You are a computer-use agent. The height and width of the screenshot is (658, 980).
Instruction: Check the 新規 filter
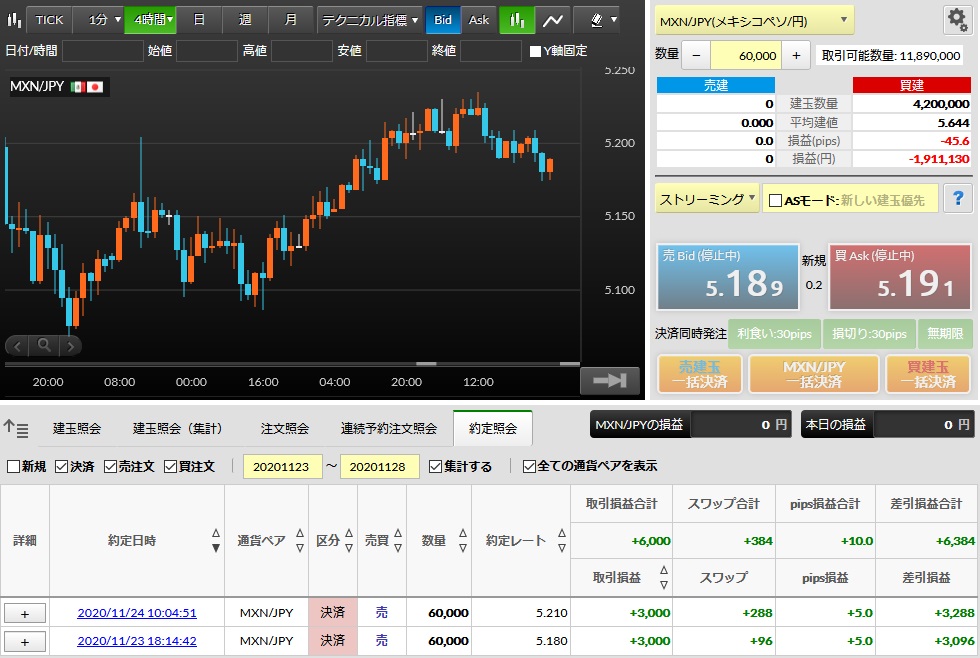[12, 466]
